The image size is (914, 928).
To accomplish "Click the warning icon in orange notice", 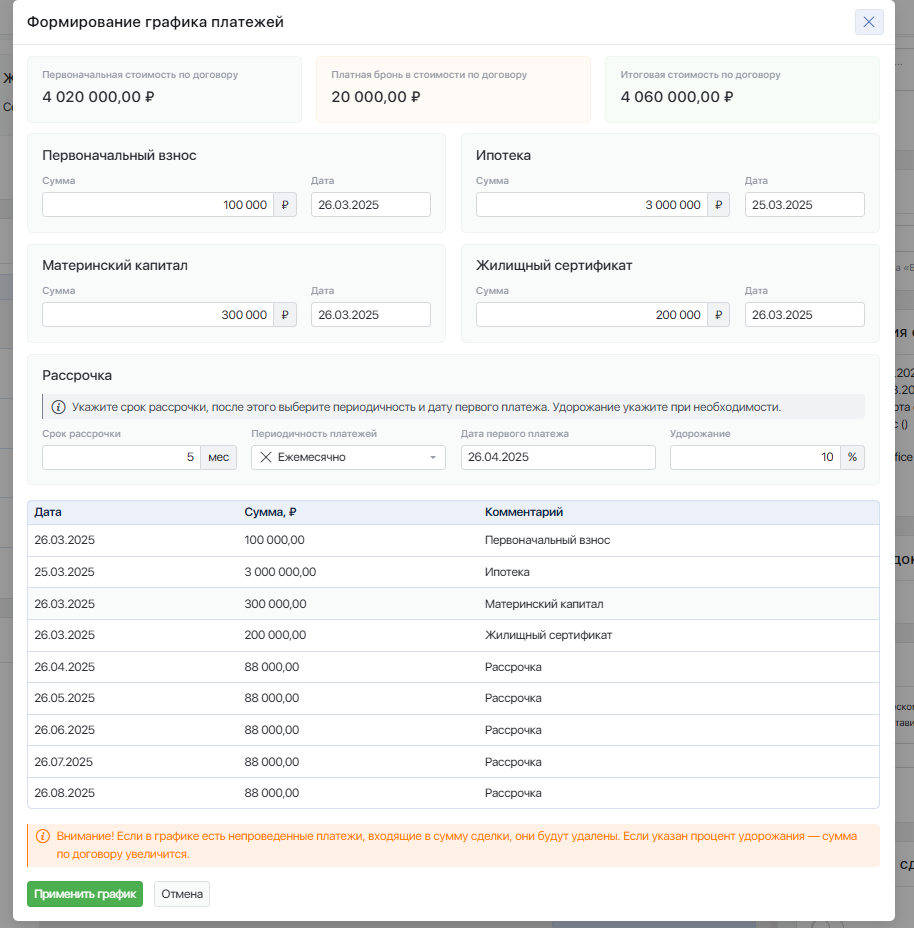I will point(42,836).
